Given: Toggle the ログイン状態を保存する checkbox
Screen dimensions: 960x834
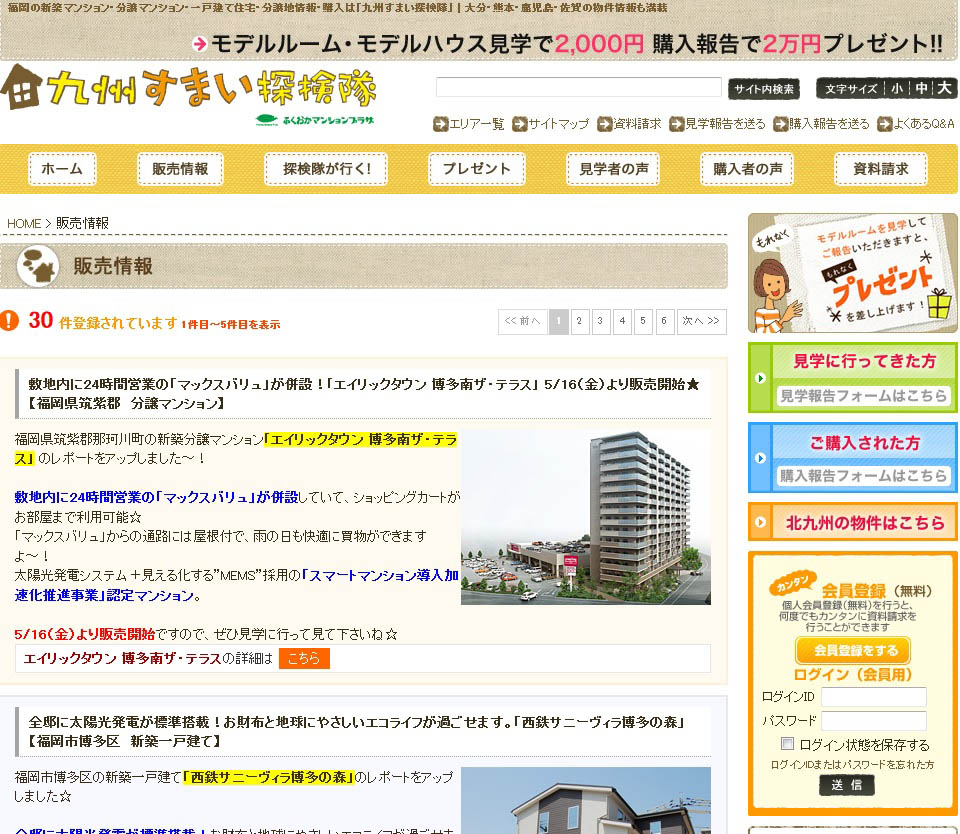Looking at the screenshot, I should pos(787,744).
